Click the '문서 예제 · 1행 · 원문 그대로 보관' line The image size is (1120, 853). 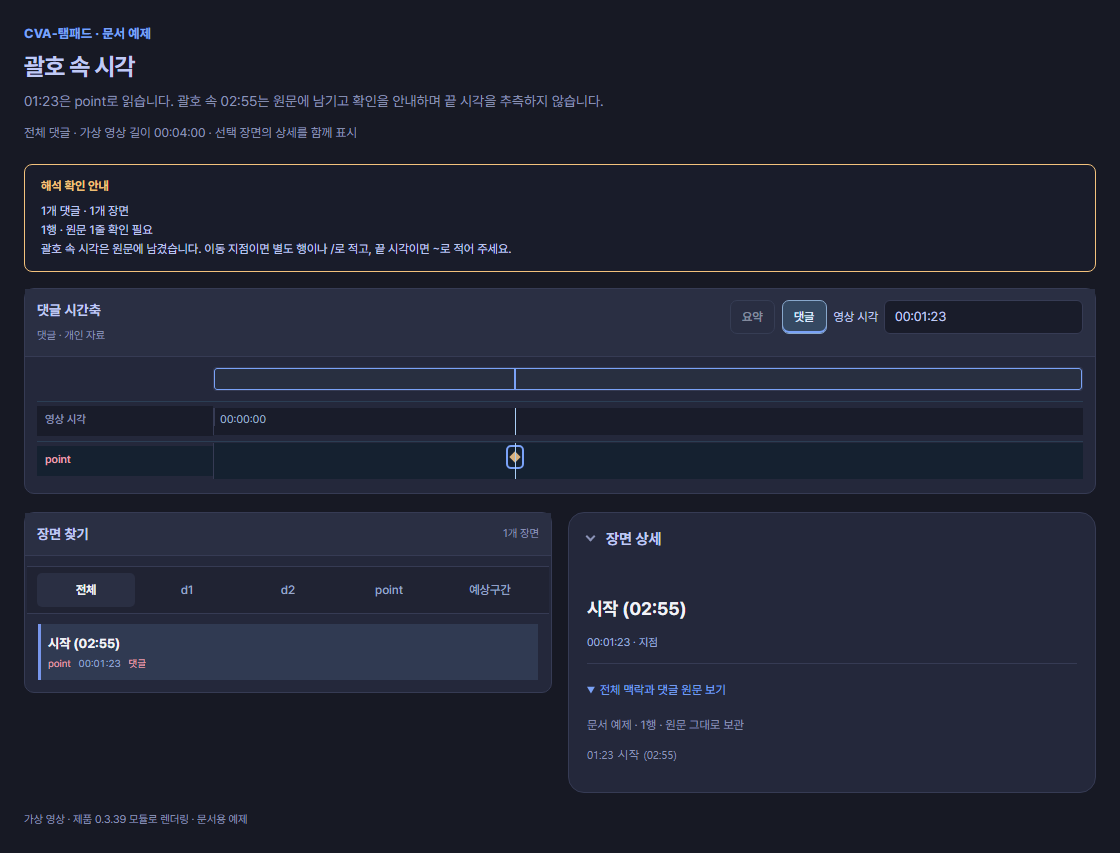tap(665, 724)
